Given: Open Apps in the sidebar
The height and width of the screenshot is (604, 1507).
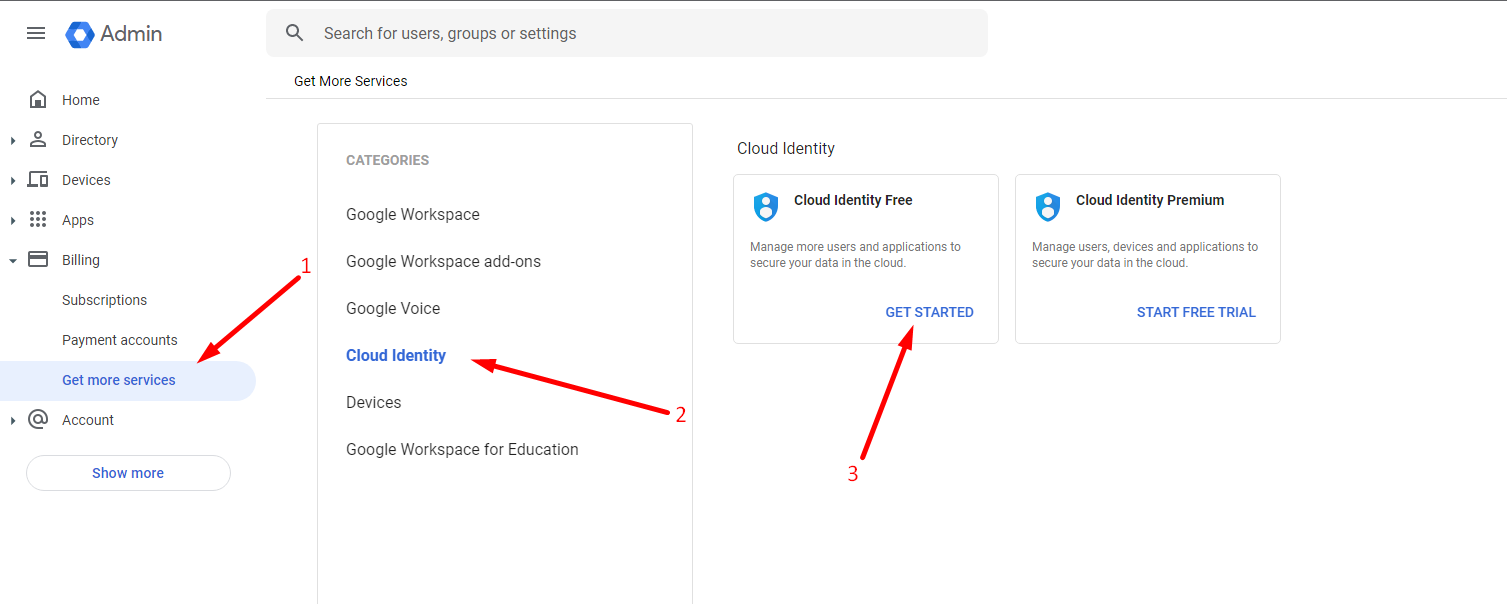Looking at the screenshot, I should point(78,220).
